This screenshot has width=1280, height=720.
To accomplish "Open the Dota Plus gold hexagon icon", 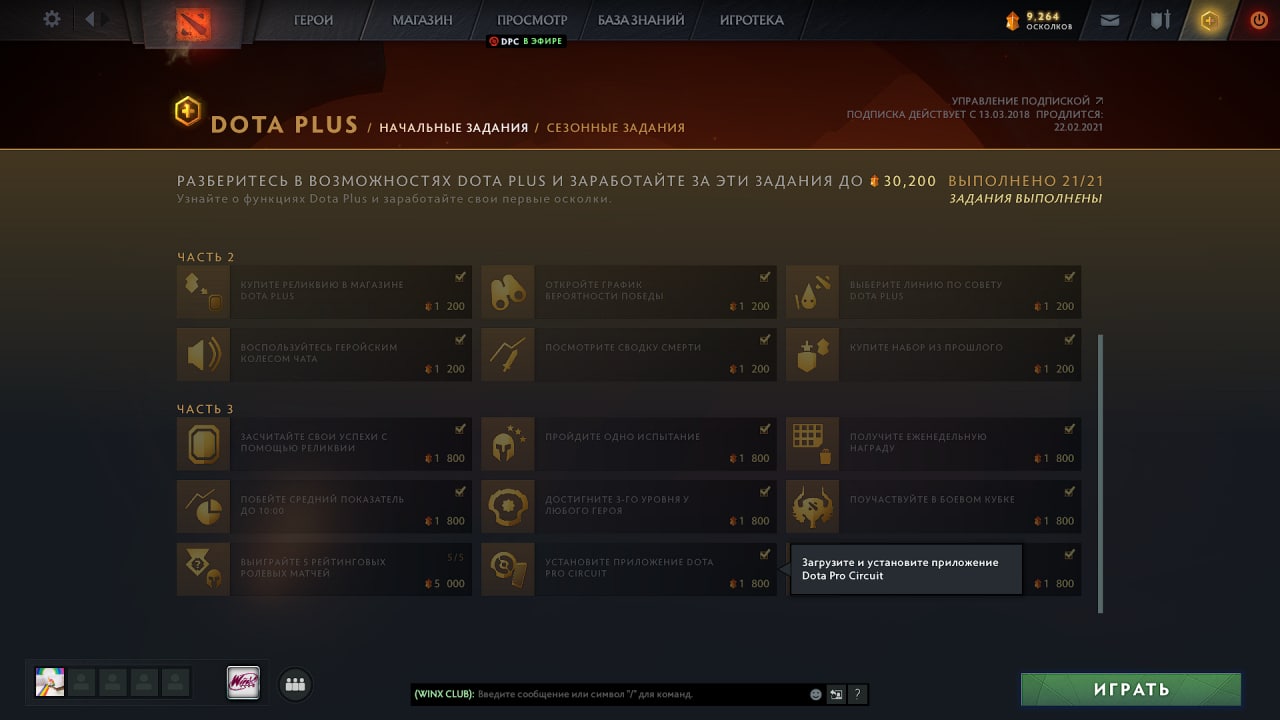I will tap(1210, 20).
